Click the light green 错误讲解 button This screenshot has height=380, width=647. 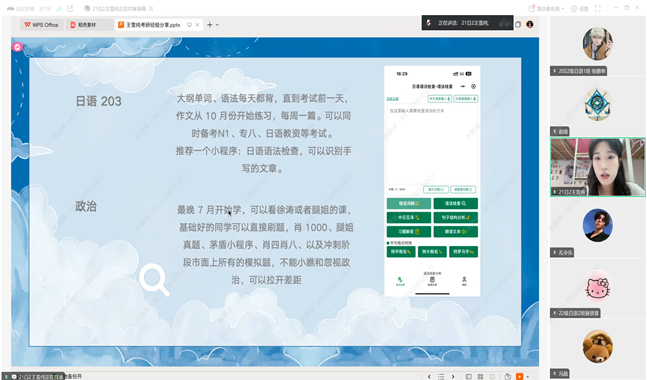[x=409, y=203]
